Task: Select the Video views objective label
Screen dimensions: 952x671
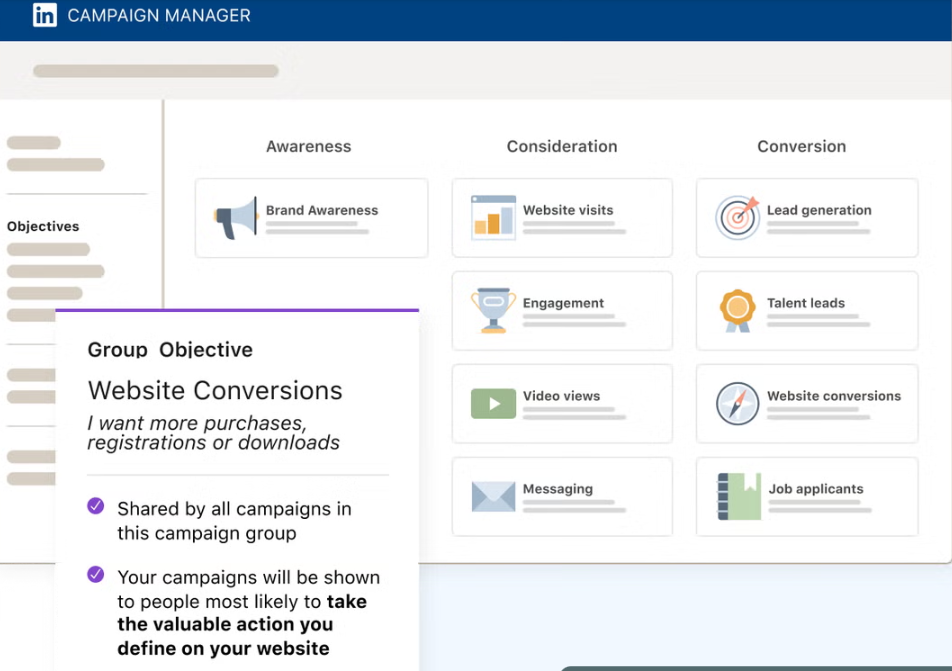Action: point(561,396)
